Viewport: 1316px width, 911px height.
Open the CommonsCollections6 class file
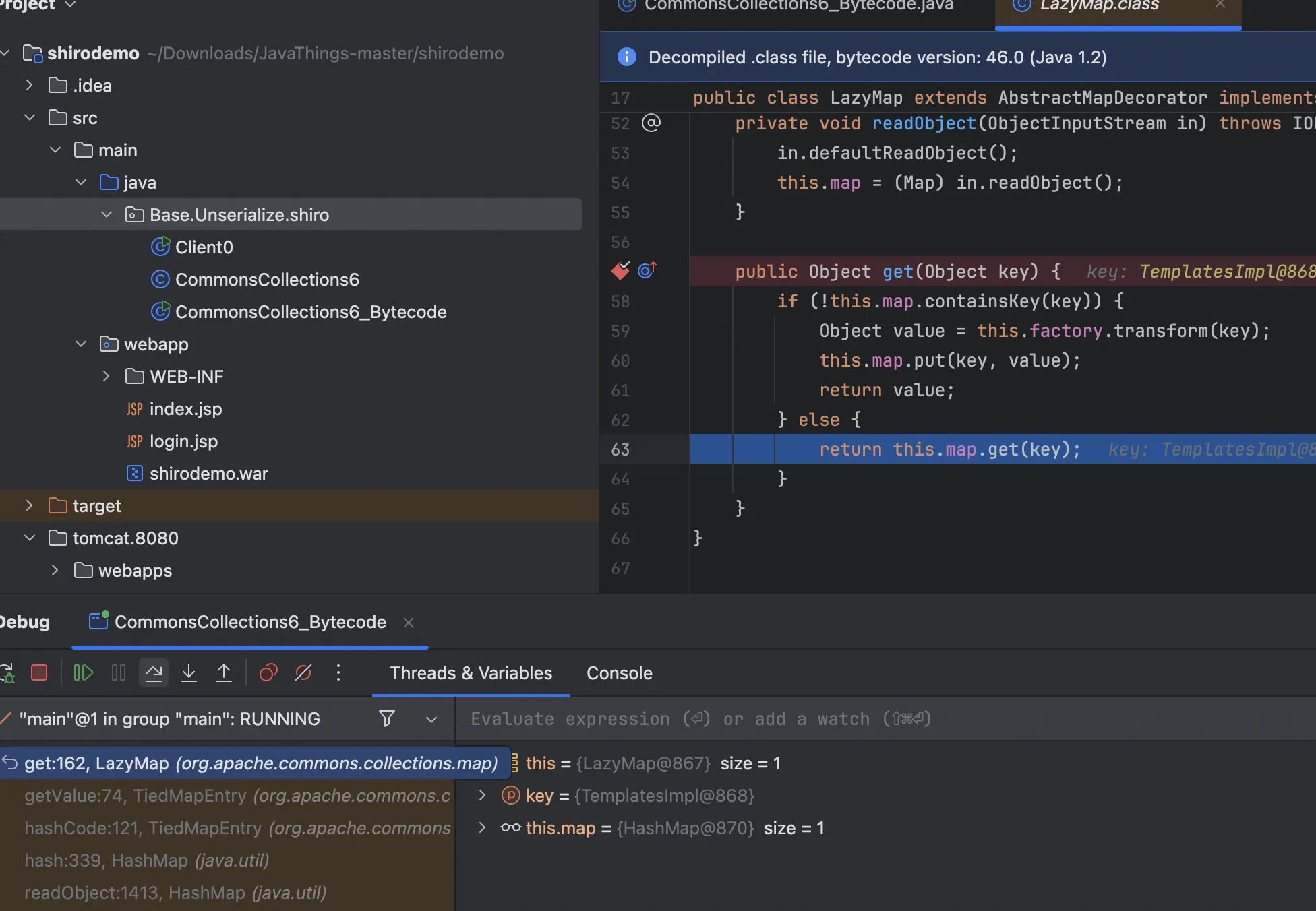[267, 280]
